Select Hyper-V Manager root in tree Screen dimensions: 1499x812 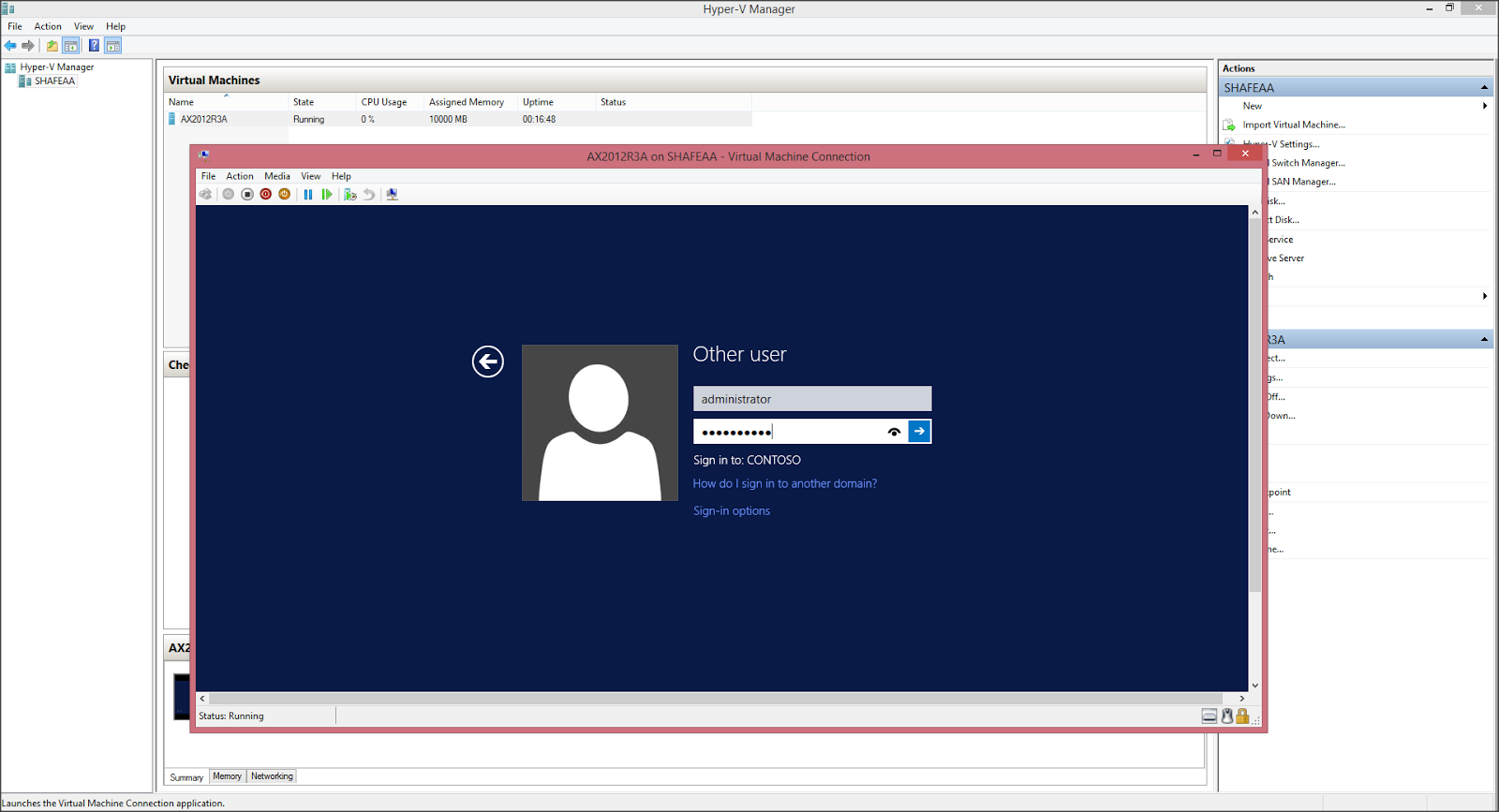pos(56,67)
